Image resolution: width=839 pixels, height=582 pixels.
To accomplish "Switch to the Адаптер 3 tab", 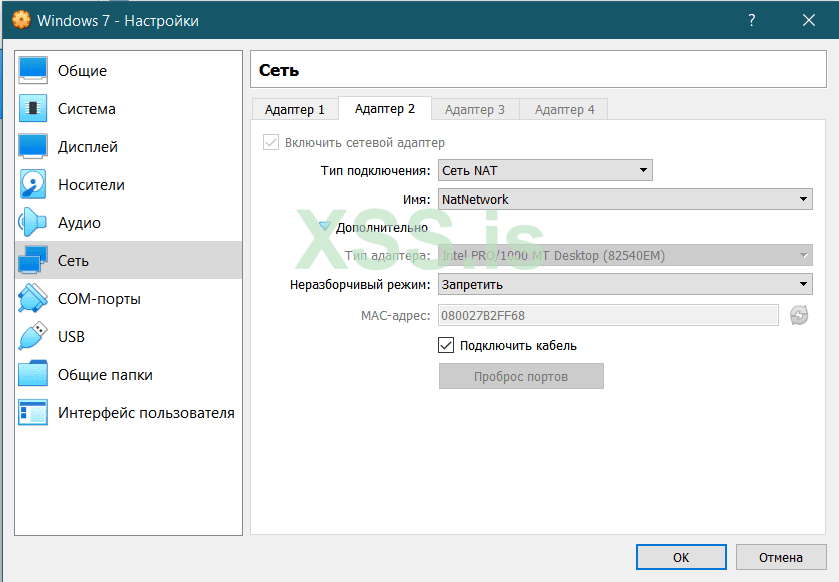I will point(475,109).
